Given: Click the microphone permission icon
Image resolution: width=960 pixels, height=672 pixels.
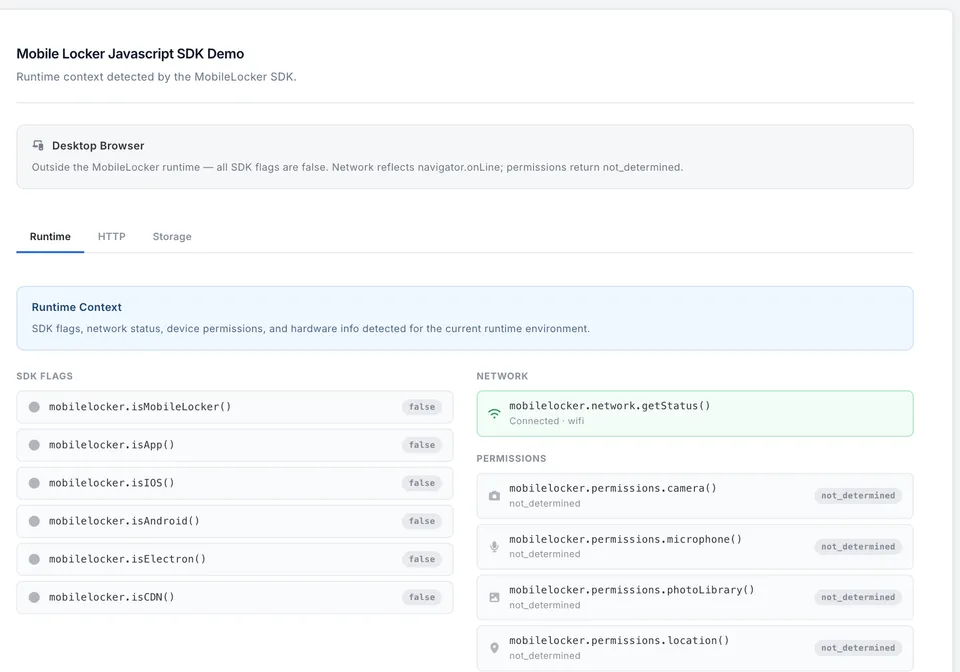Looking at the screenshot, I should 494,547.
